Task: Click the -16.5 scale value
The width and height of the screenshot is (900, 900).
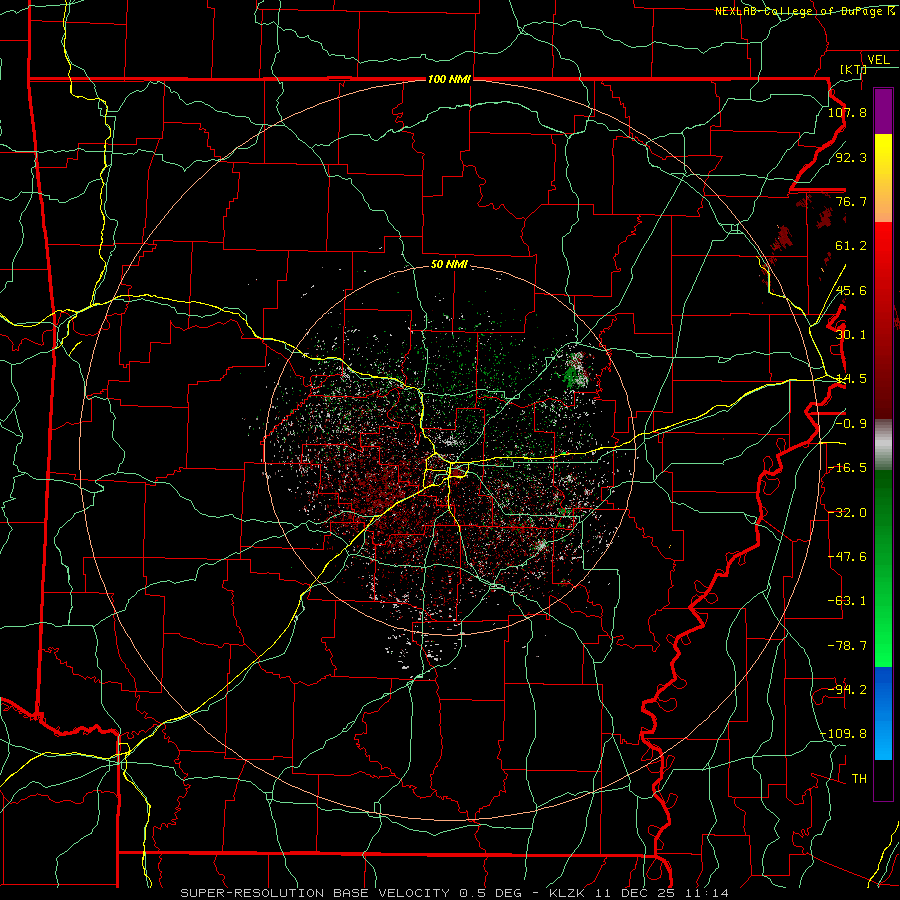Action: (x=847, y=468)
